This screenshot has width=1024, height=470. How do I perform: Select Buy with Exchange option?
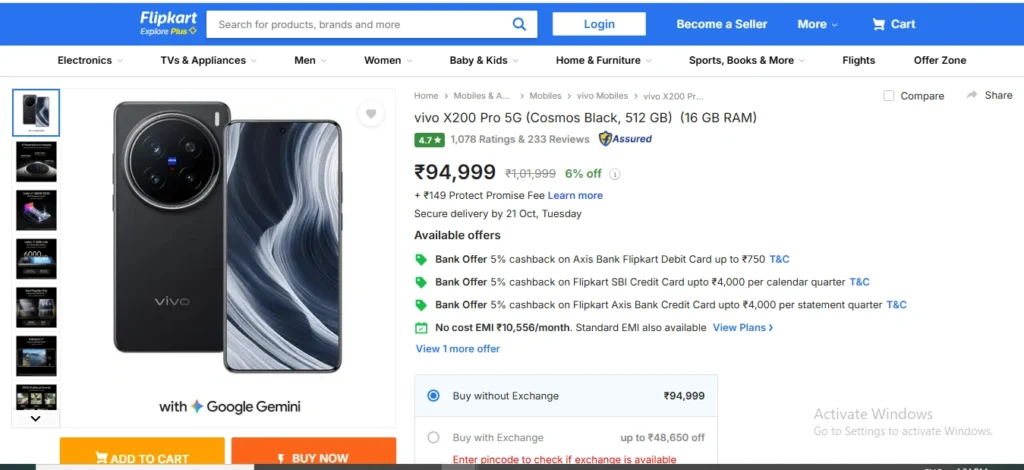pyautogui.click(x=433, y=437)
